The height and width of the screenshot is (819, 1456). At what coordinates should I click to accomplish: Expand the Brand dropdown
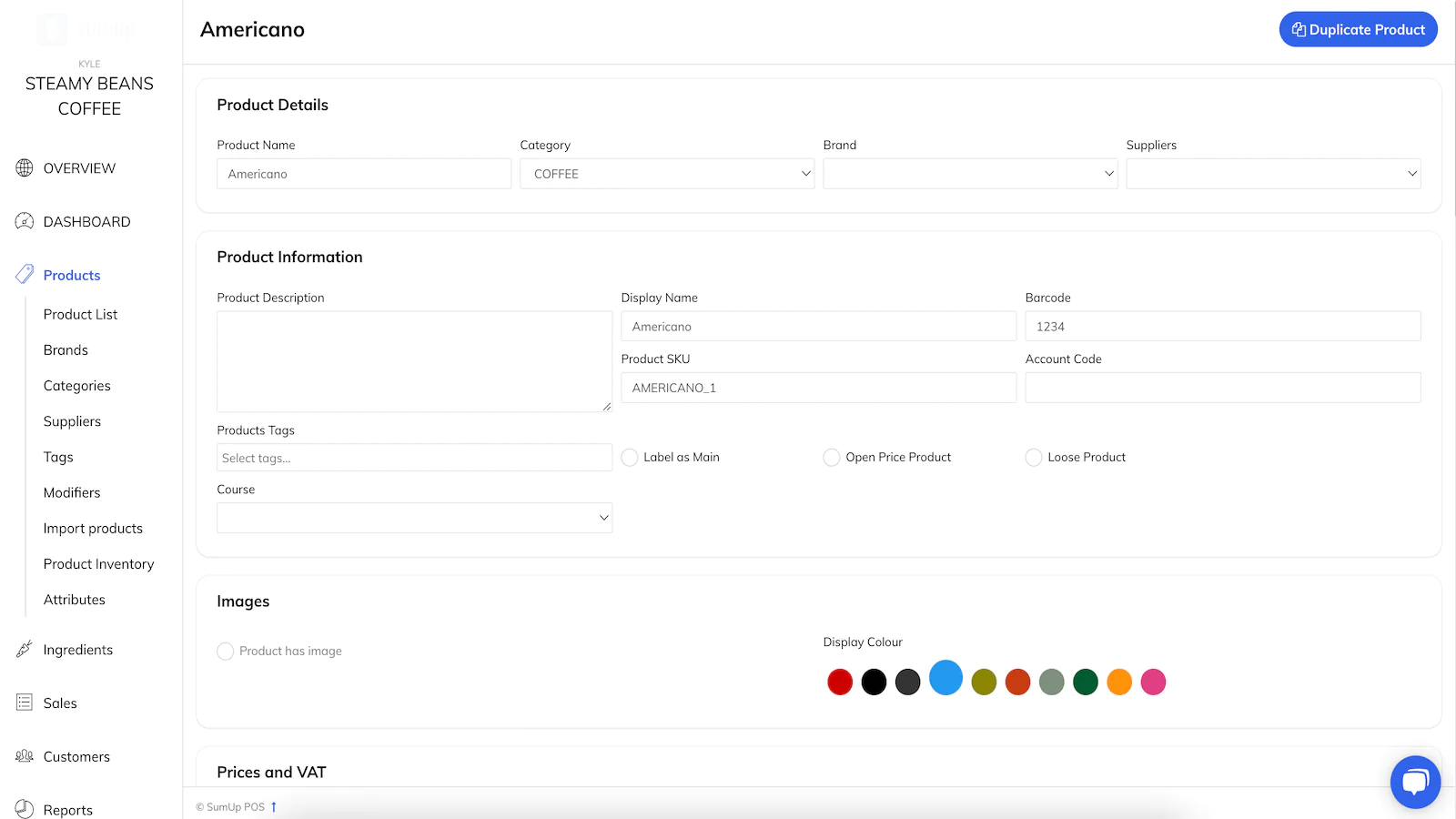pyautogui.click(x=970, y=174)
